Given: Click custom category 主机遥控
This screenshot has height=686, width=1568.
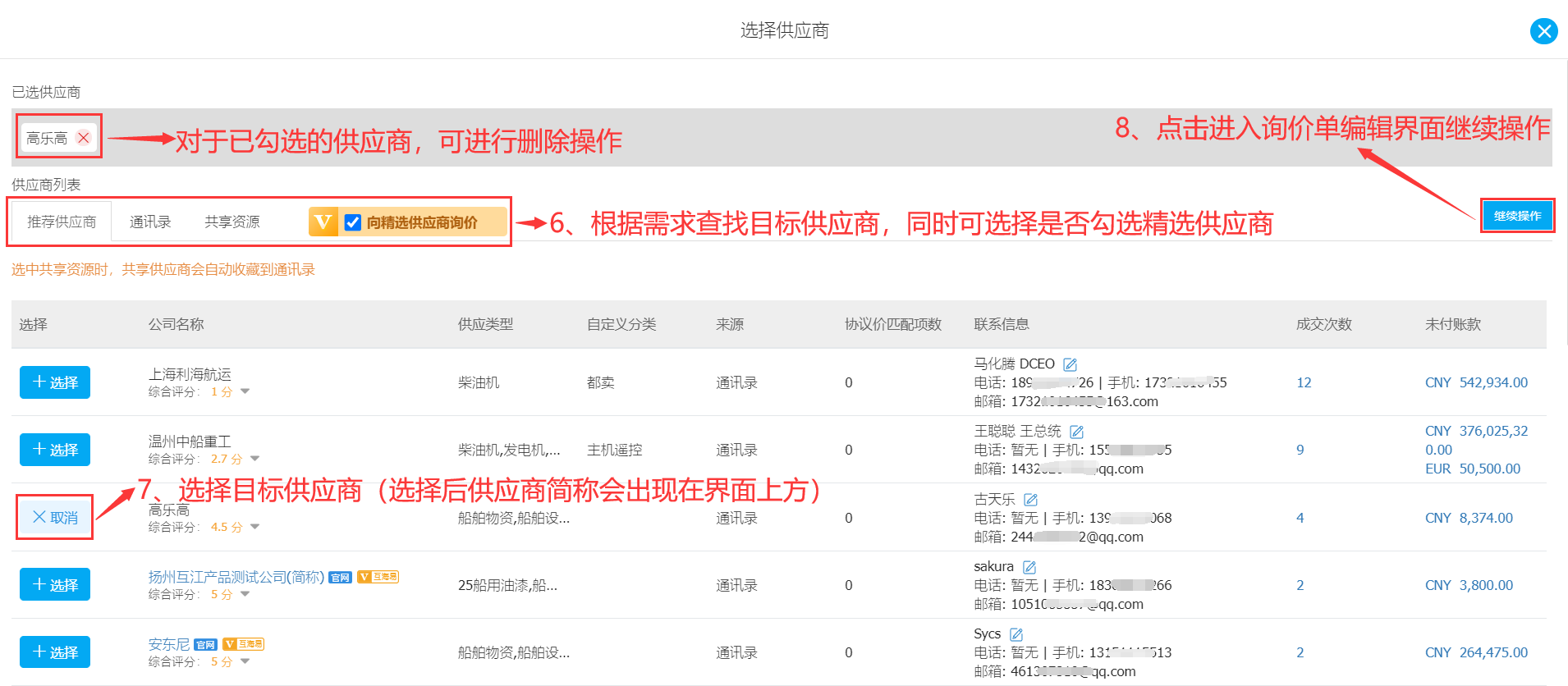Looking at the screenshot, I should tap(614, 450).
